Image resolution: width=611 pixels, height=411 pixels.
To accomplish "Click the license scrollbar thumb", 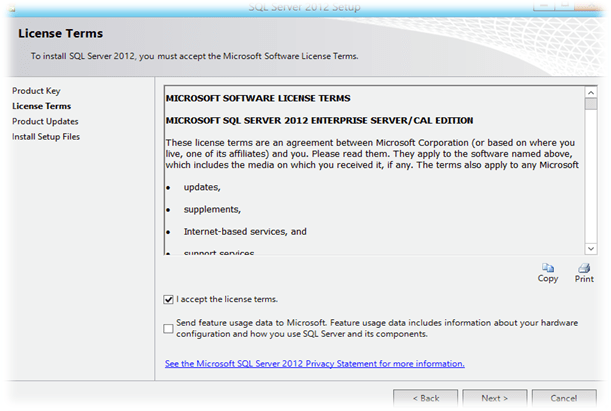I will 591,130.
